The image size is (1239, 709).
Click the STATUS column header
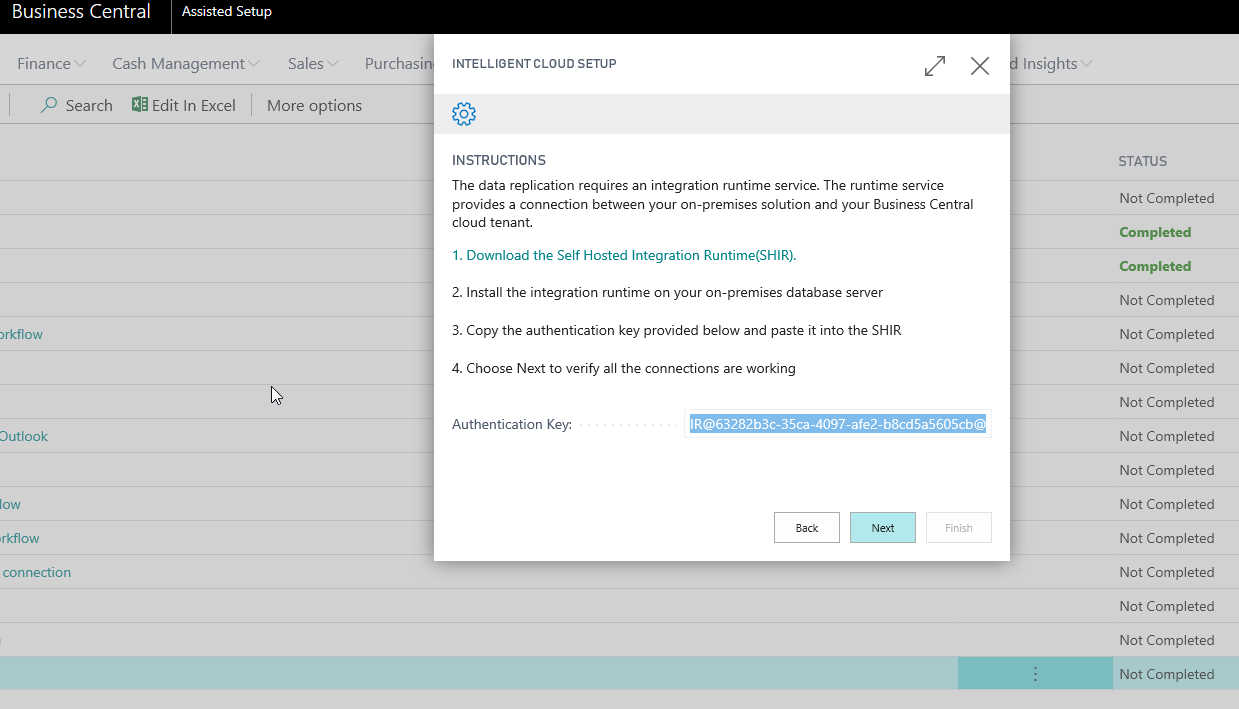pyautogui.click(x=1143, y=161)
